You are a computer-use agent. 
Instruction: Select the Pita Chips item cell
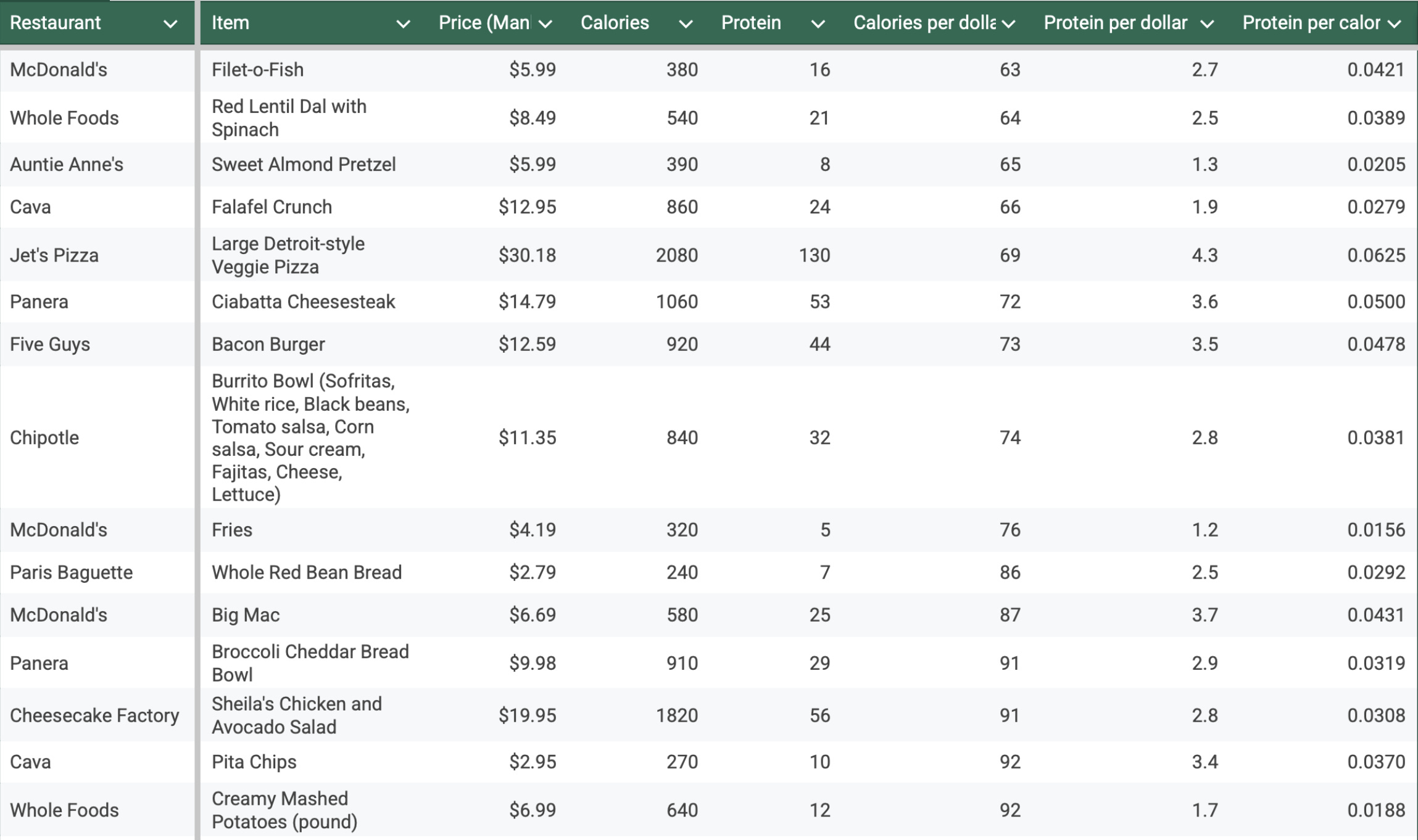coord(254,762)
